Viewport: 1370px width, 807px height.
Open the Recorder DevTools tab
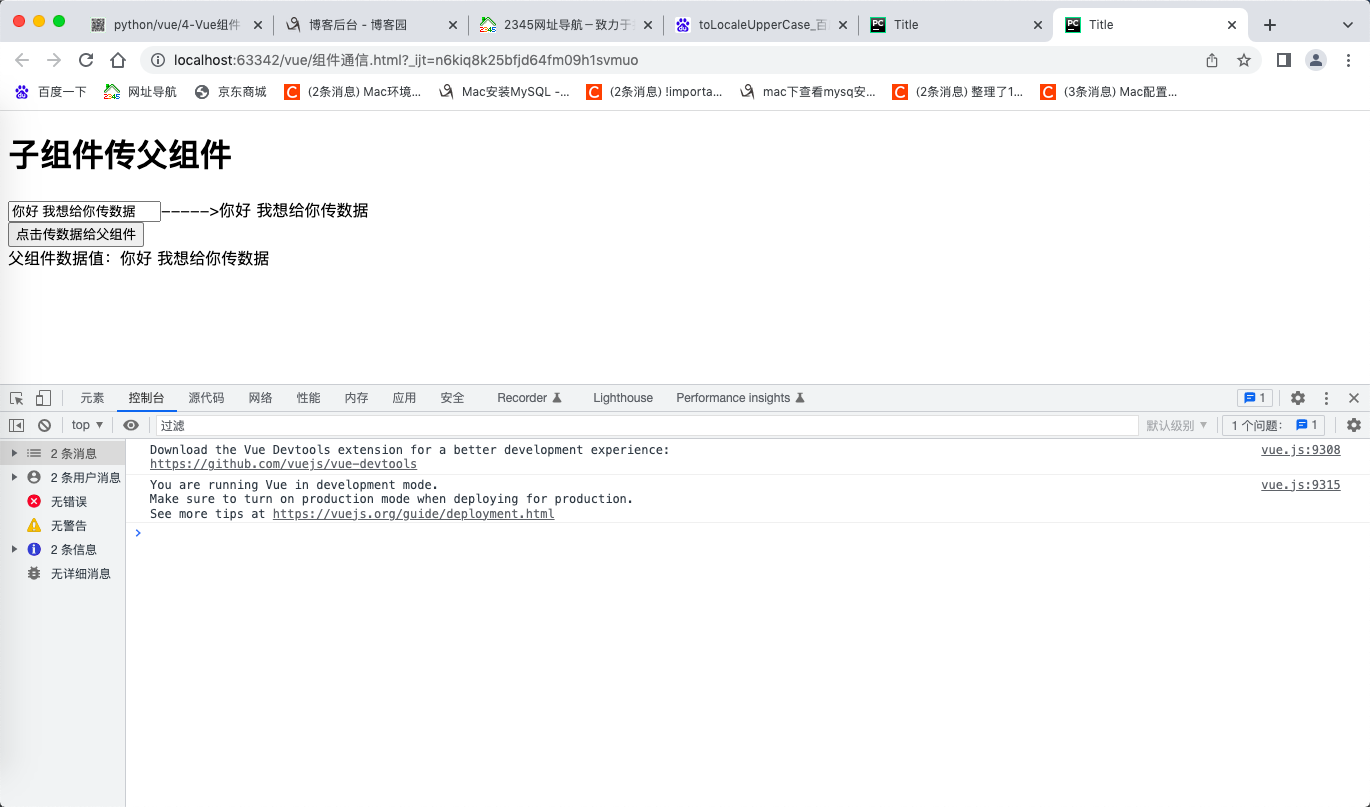coord(530,398)
